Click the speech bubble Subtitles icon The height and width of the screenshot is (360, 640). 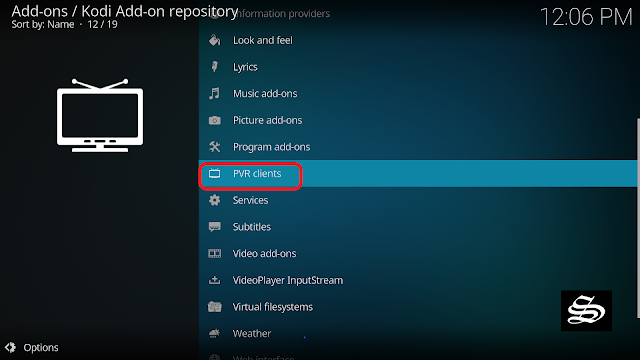coord(215,227)
